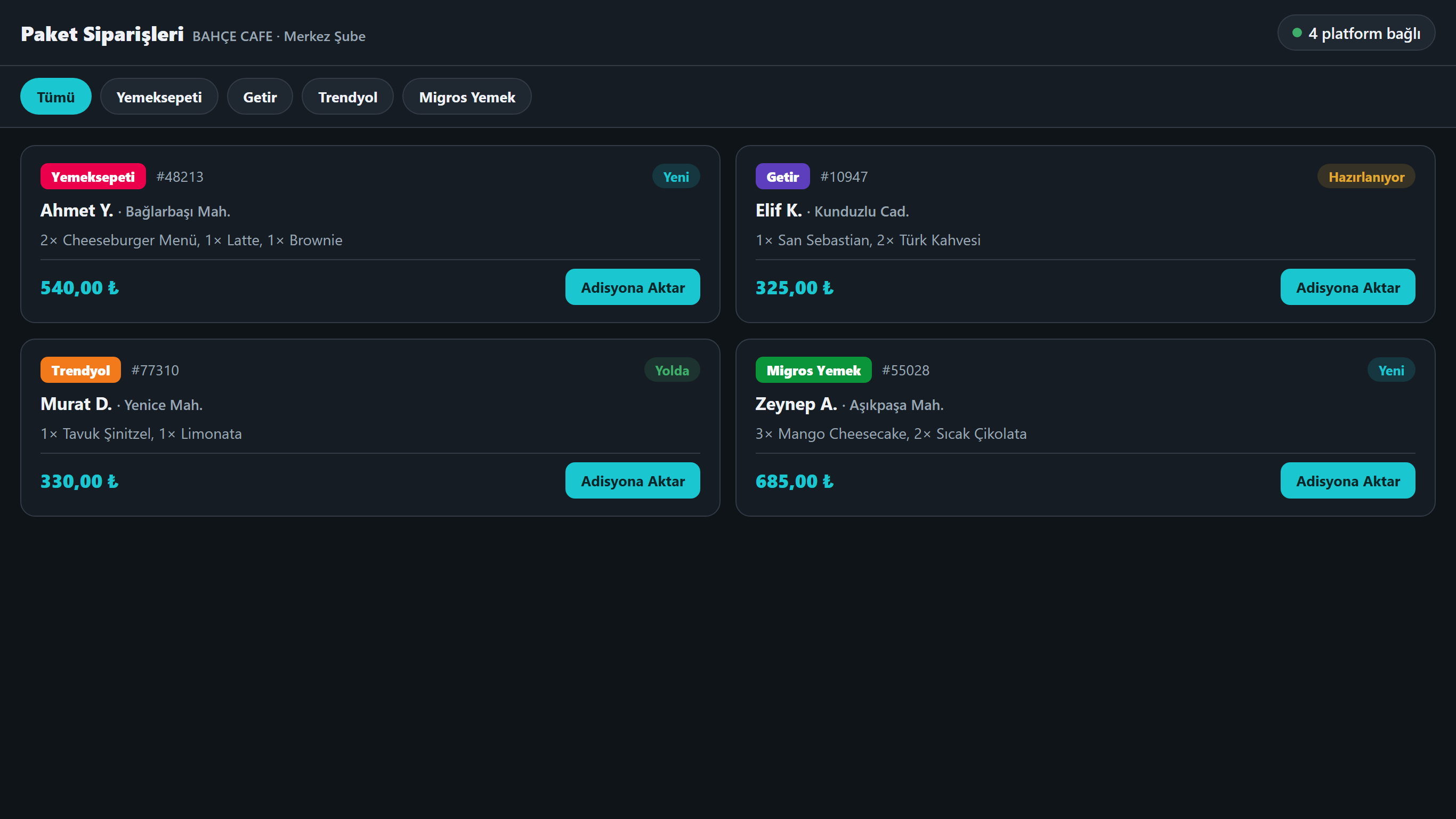This screenshot has height=819, width=1456.
Task: Show Migros Yemek orders tab
Action: click(466, 97)
